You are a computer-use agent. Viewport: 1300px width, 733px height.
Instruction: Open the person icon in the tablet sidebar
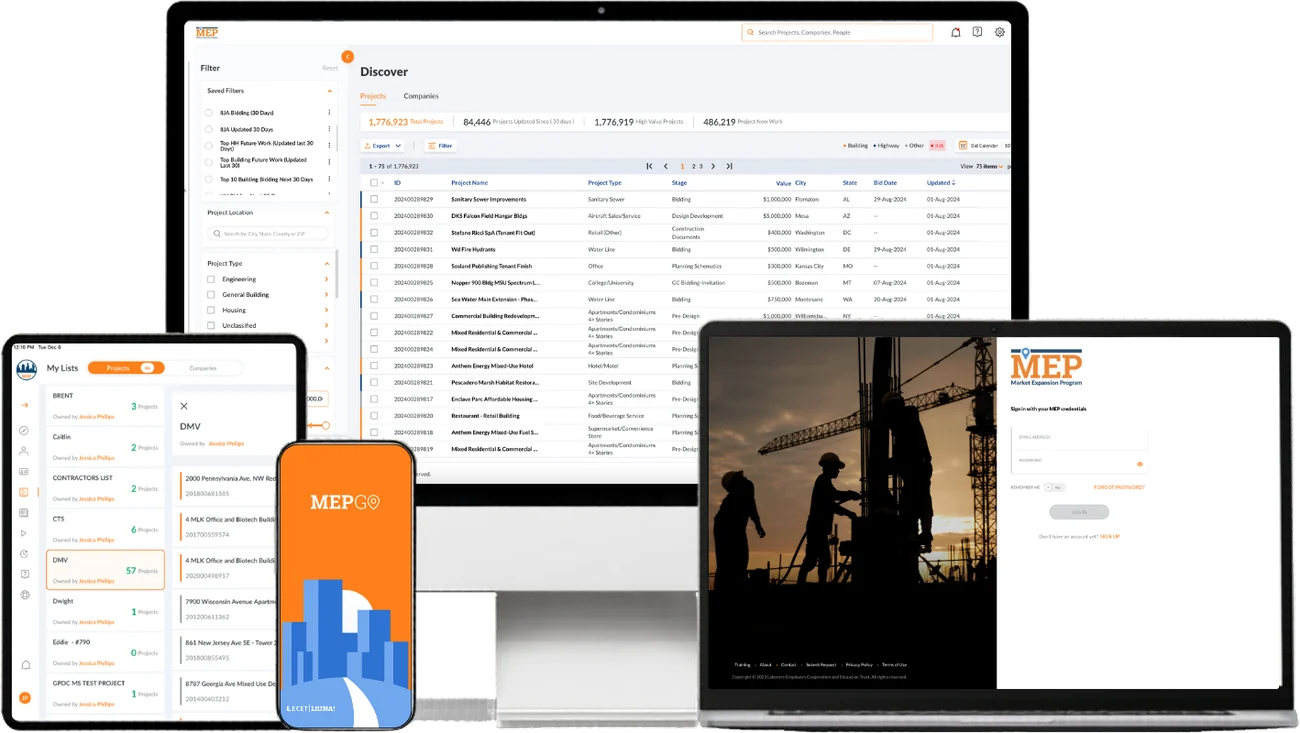[24, 451]
